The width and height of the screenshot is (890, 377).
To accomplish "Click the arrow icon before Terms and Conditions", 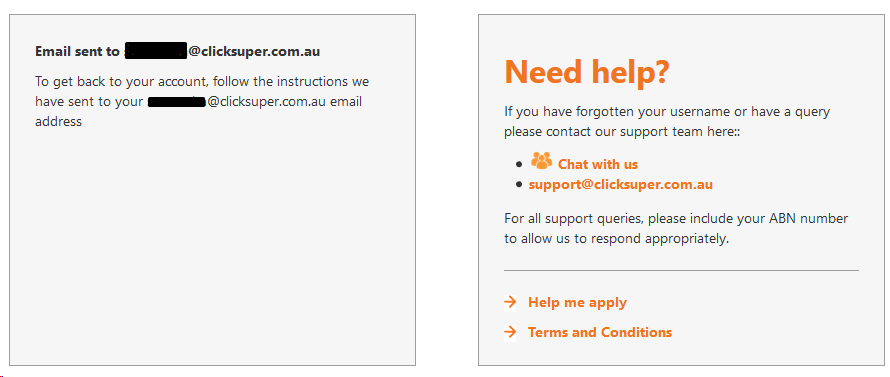I will pos(510,332).
